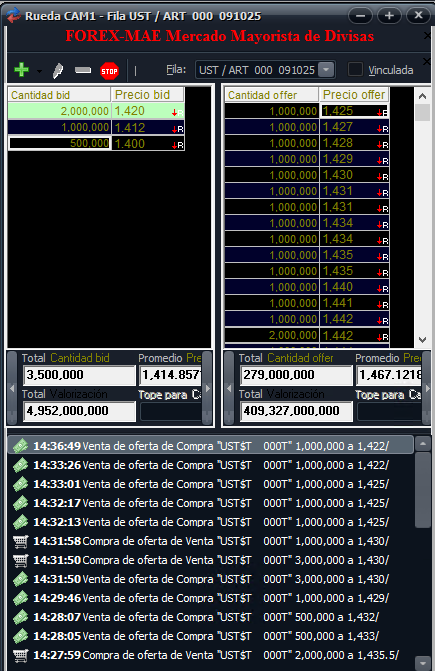This screenshot has width=435, height=671.
Task: Click cart icon on 14:31:58 Compra entry
Action: tap(20, 541)
